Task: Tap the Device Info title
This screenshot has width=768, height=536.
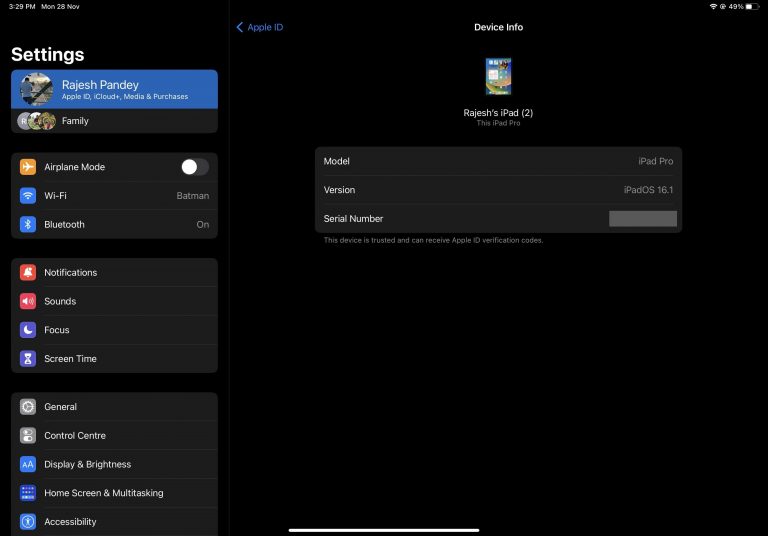Action: coord(498,27)
